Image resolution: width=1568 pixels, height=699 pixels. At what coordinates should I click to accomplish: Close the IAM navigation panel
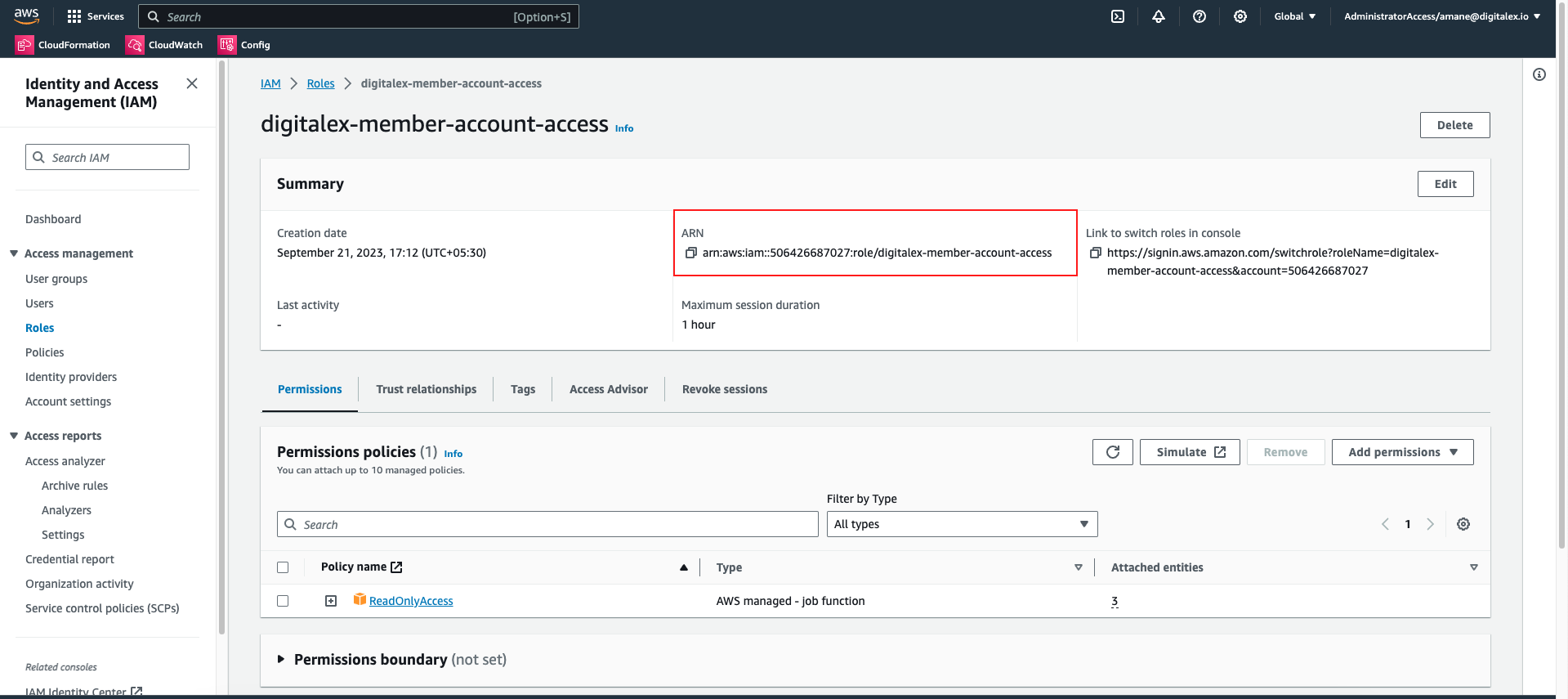192,83
